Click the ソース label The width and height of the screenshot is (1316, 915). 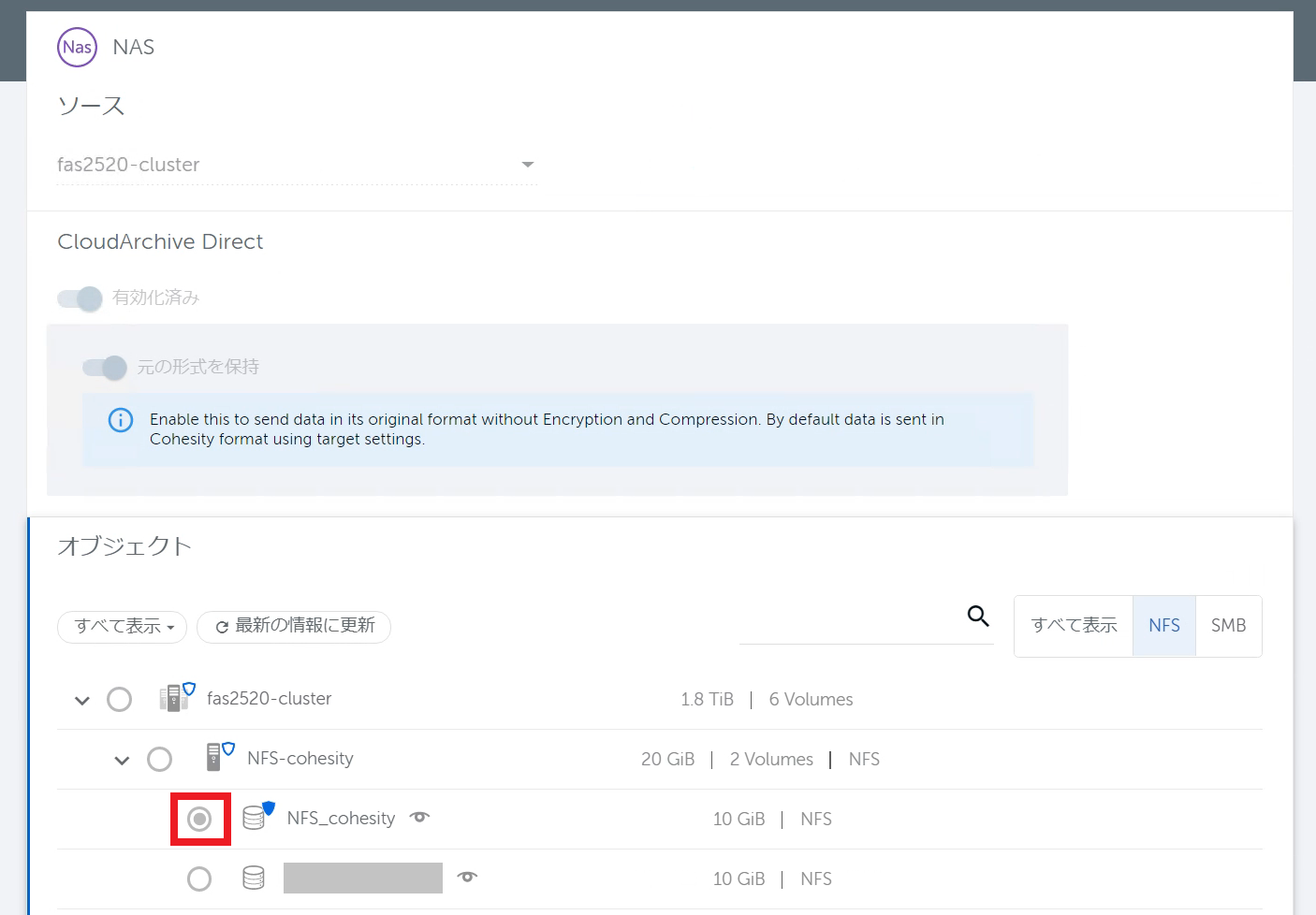point(91,106)
